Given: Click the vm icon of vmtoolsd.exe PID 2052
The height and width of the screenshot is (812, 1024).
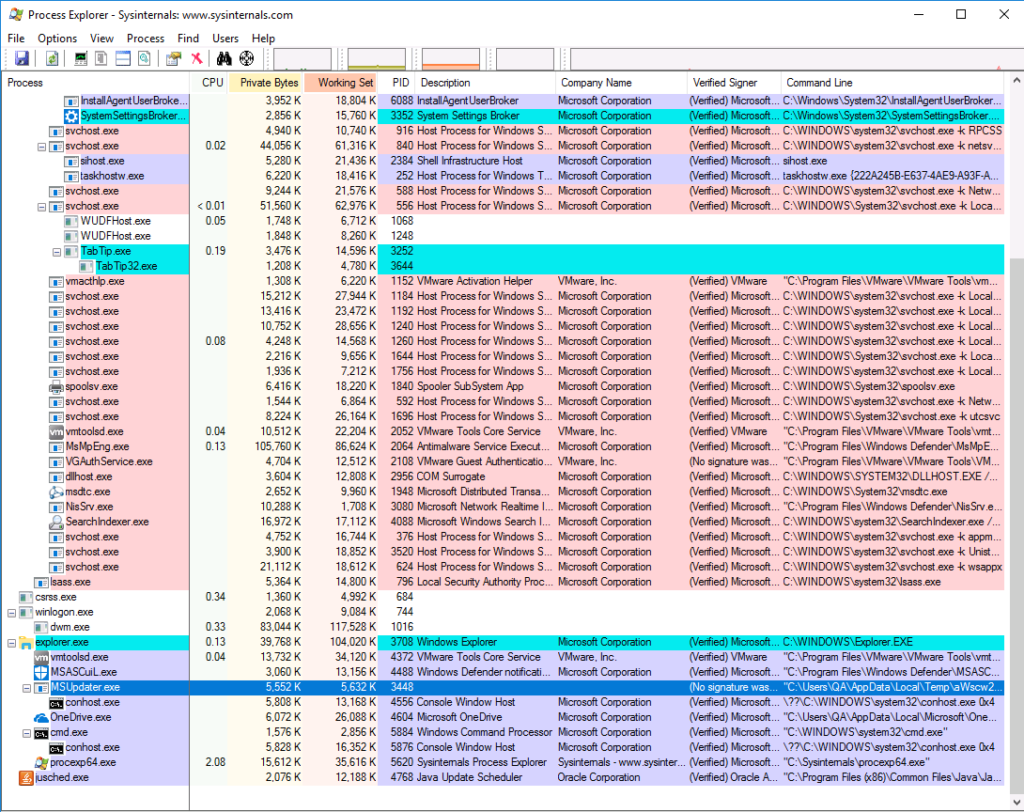Looking at the screenshot, I should click(56, 432).
